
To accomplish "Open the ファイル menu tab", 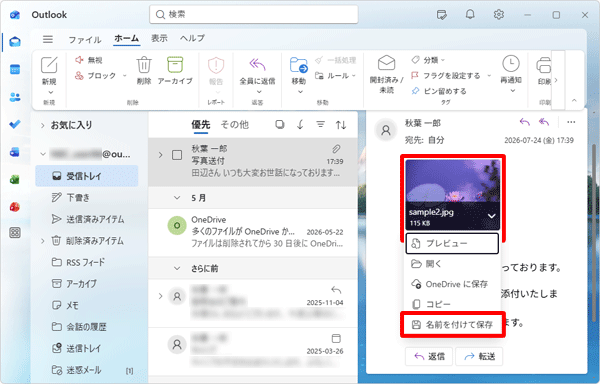I will click(85, 39).
